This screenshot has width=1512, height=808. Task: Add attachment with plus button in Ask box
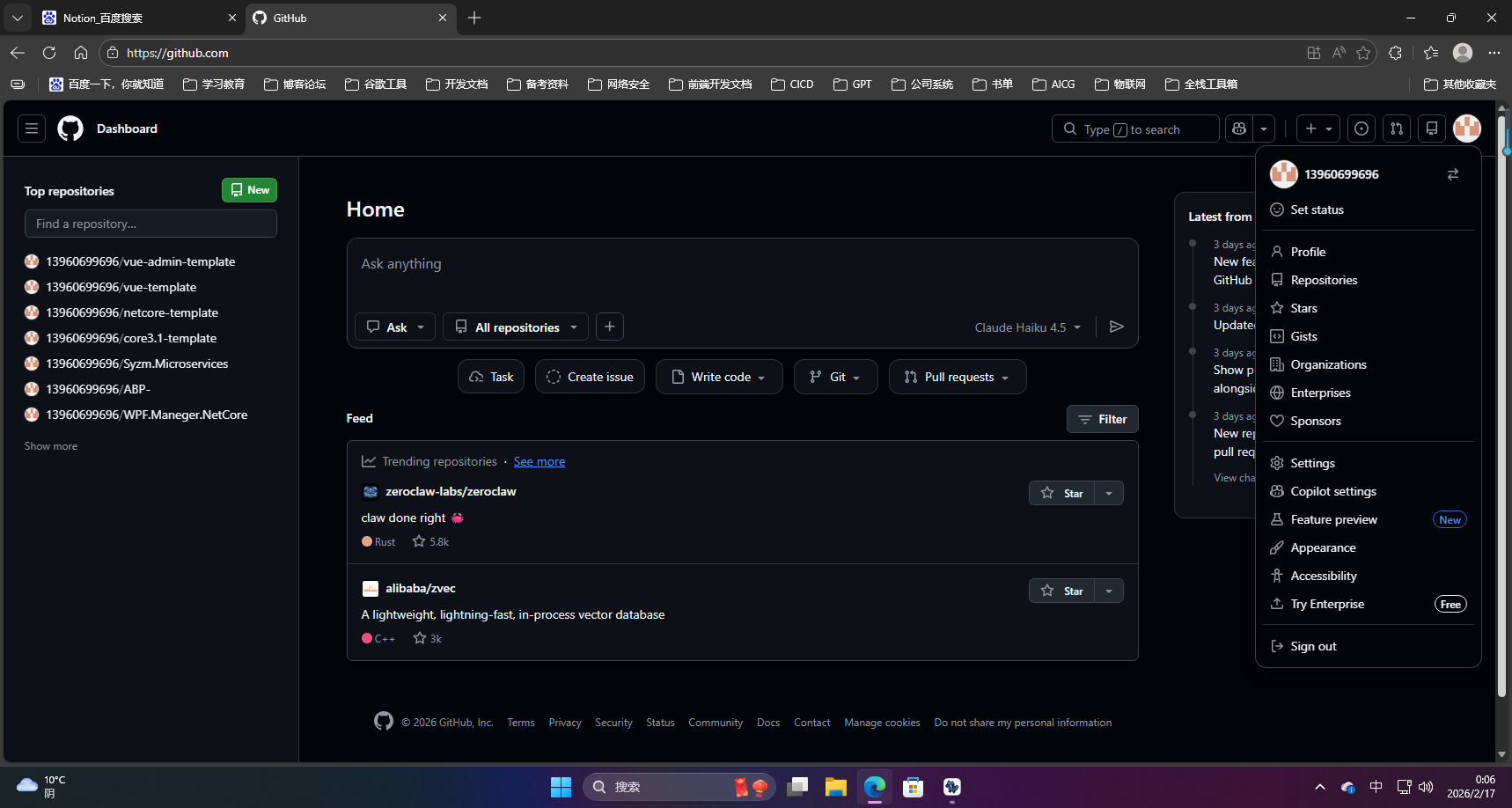[x=610, y=327]
